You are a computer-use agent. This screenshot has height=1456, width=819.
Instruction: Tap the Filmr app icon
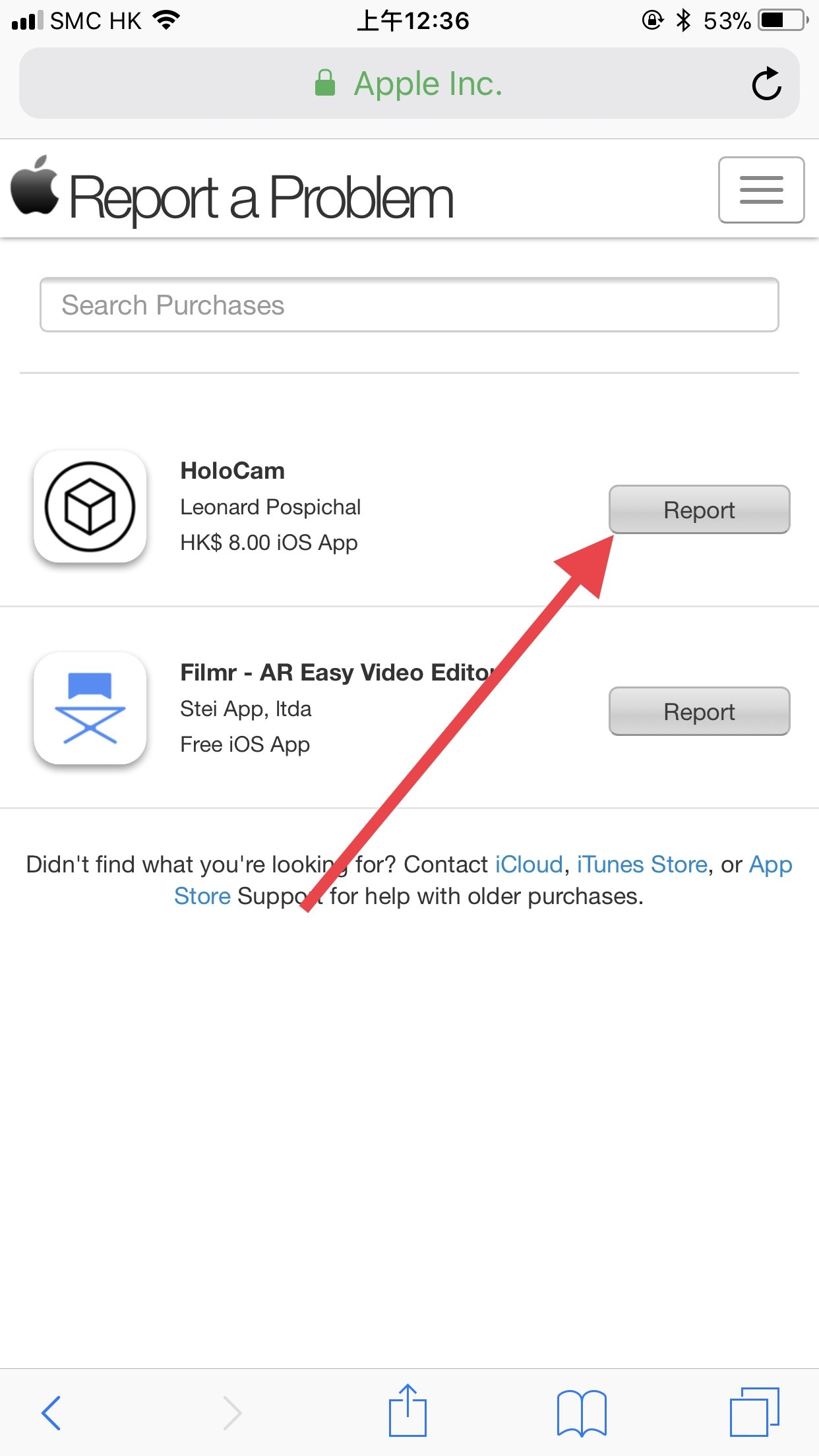click(90, 708)
